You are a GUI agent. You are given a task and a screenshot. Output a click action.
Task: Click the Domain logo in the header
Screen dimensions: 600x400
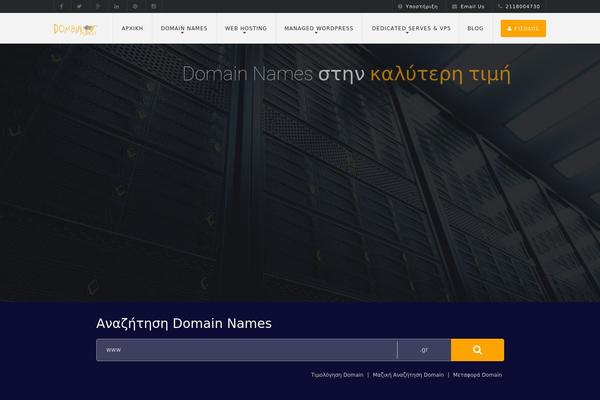[x=75, y=29]
